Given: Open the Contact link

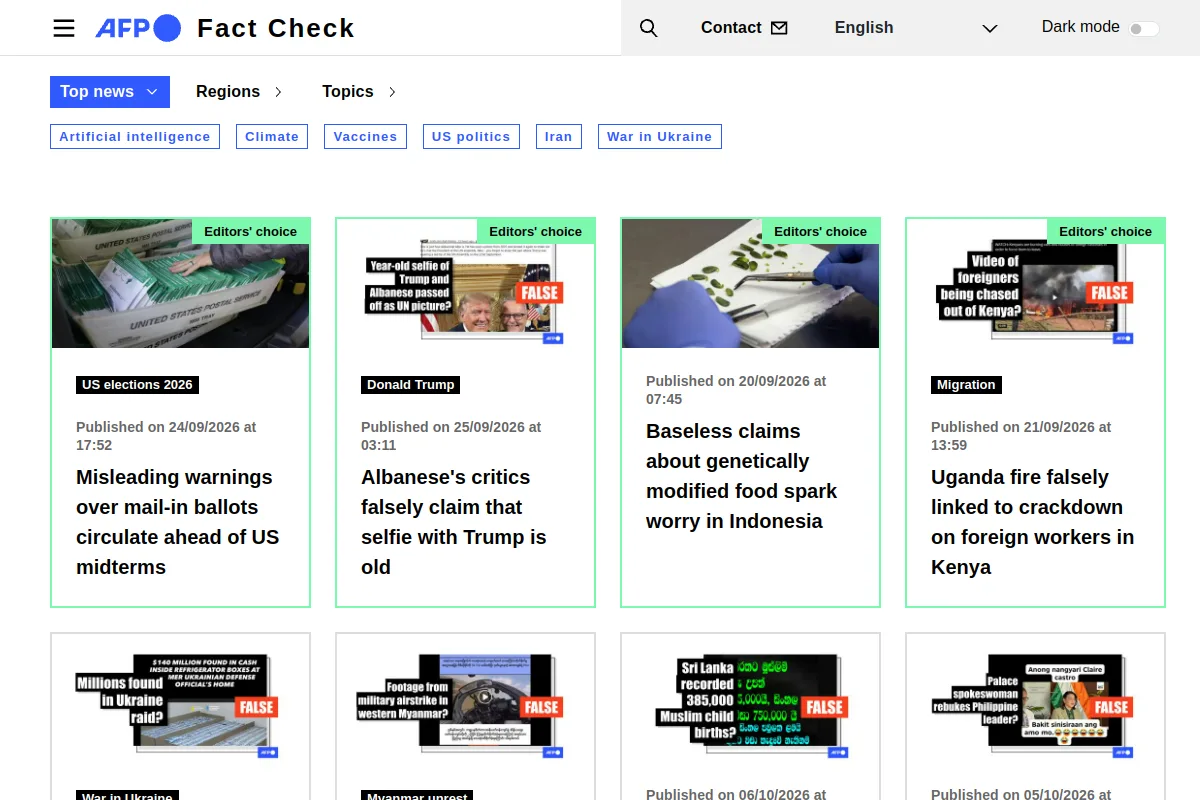Looking at the screenshot, I should click(731, 28).
